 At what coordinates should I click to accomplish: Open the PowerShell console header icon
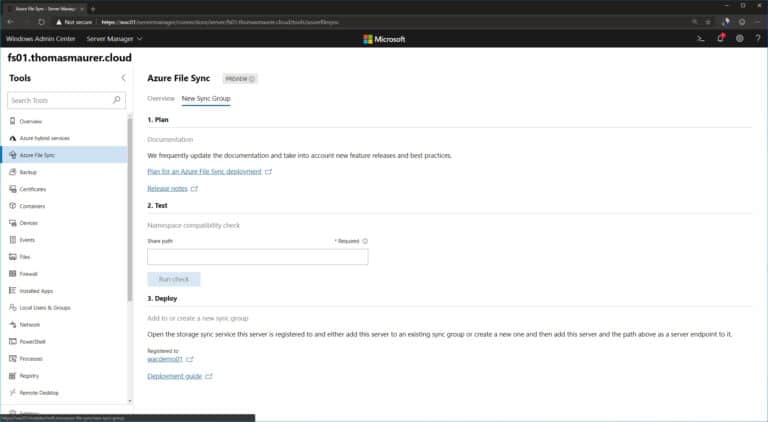(x=700, y=38)
